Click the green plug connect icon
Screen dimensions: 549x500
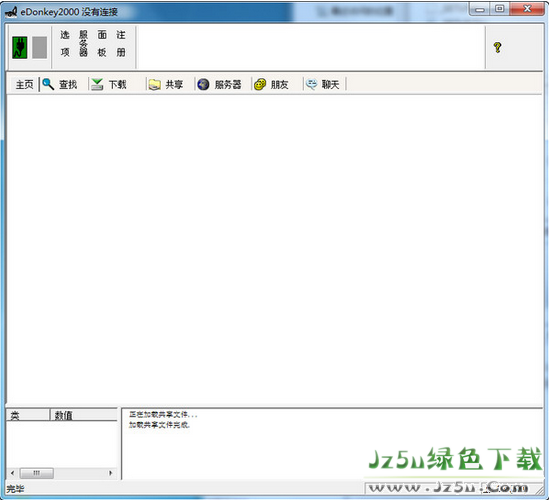point(20,47)
